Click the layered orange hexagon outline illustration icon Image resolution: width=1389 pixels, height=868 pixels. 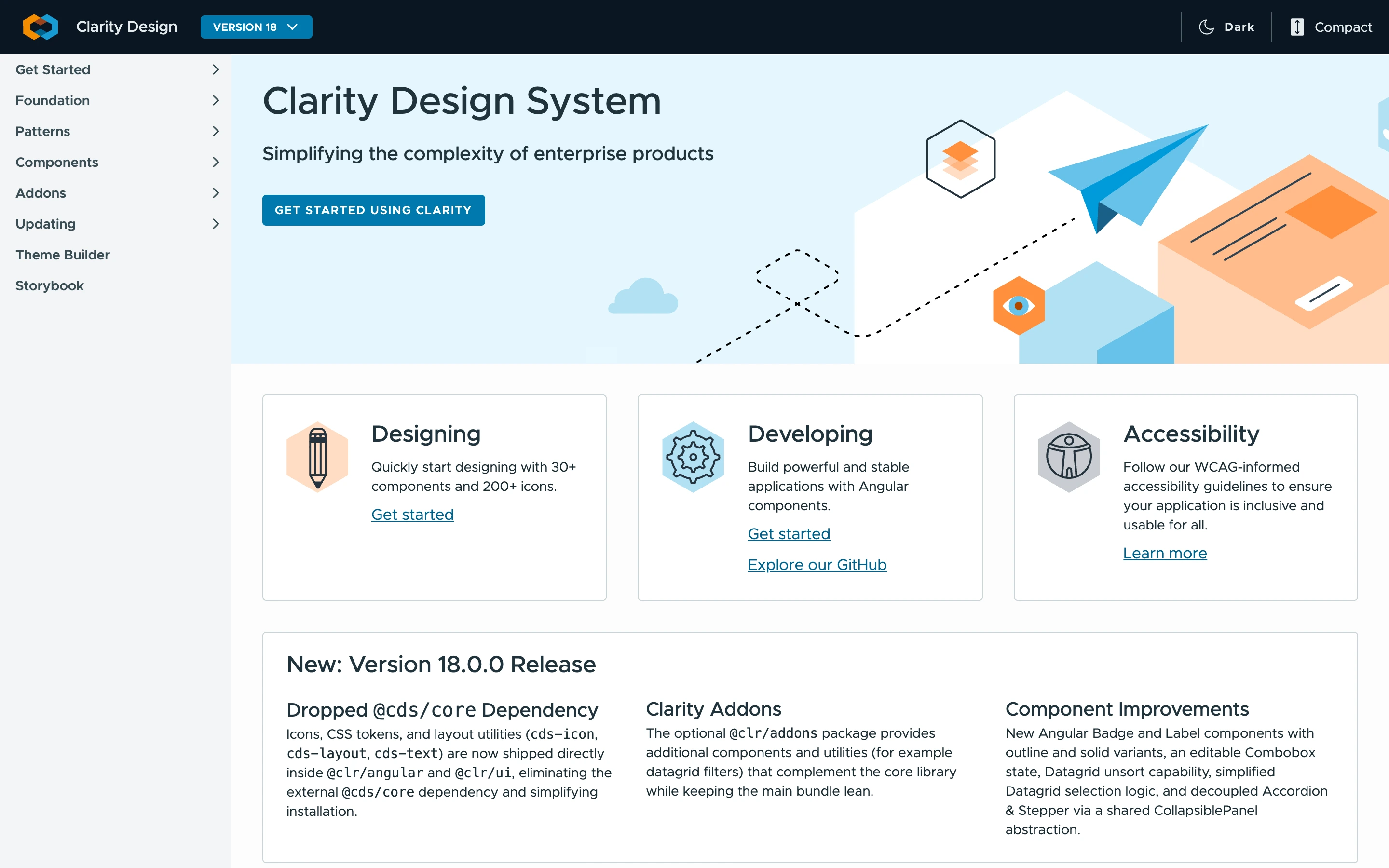point(961,159)
